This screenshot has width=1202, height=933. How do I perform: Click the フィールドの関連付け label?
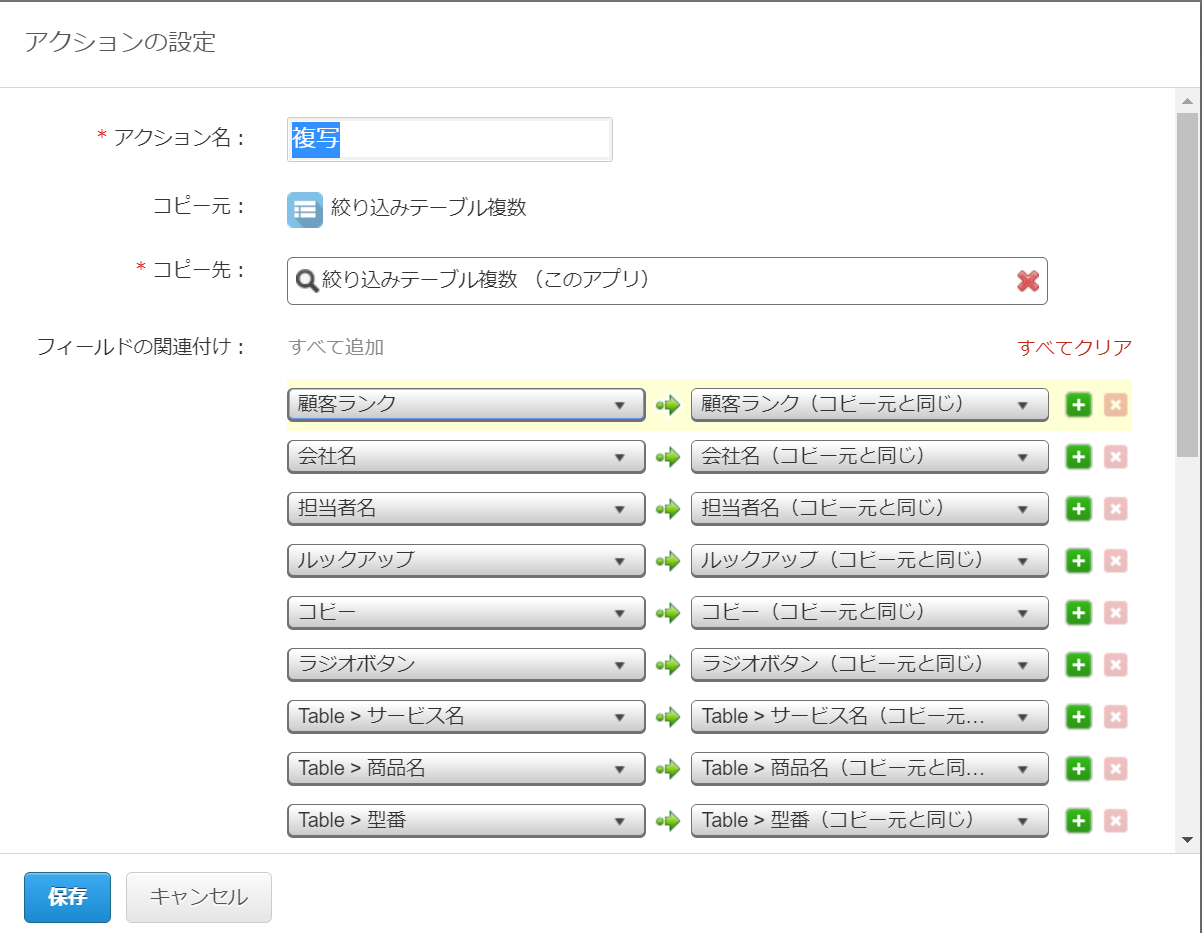pos(140,348)
